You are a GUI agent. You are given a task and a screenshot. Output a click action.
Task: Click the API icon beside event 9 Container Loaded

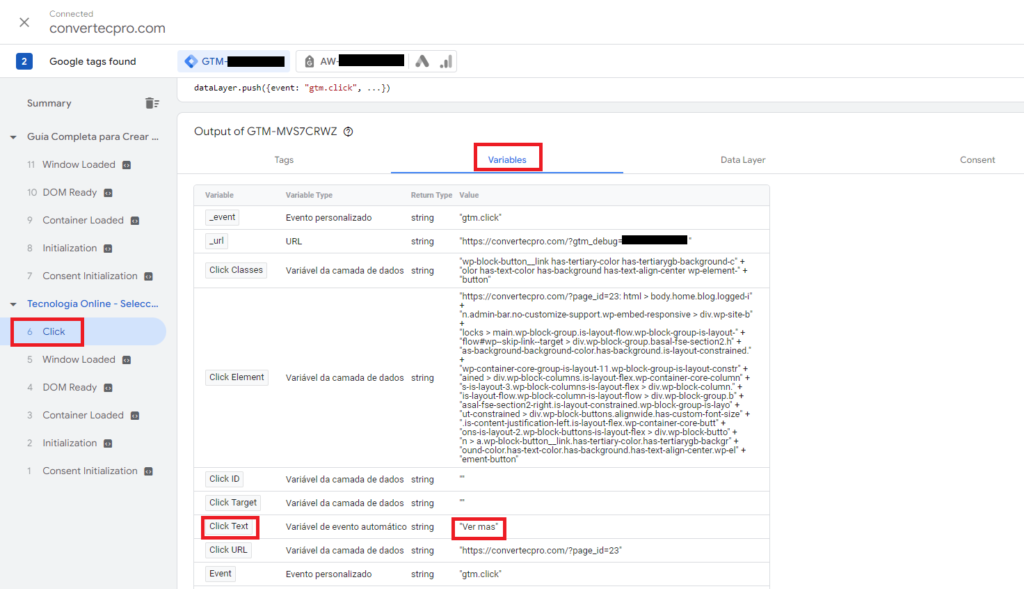tap(135, 221)
